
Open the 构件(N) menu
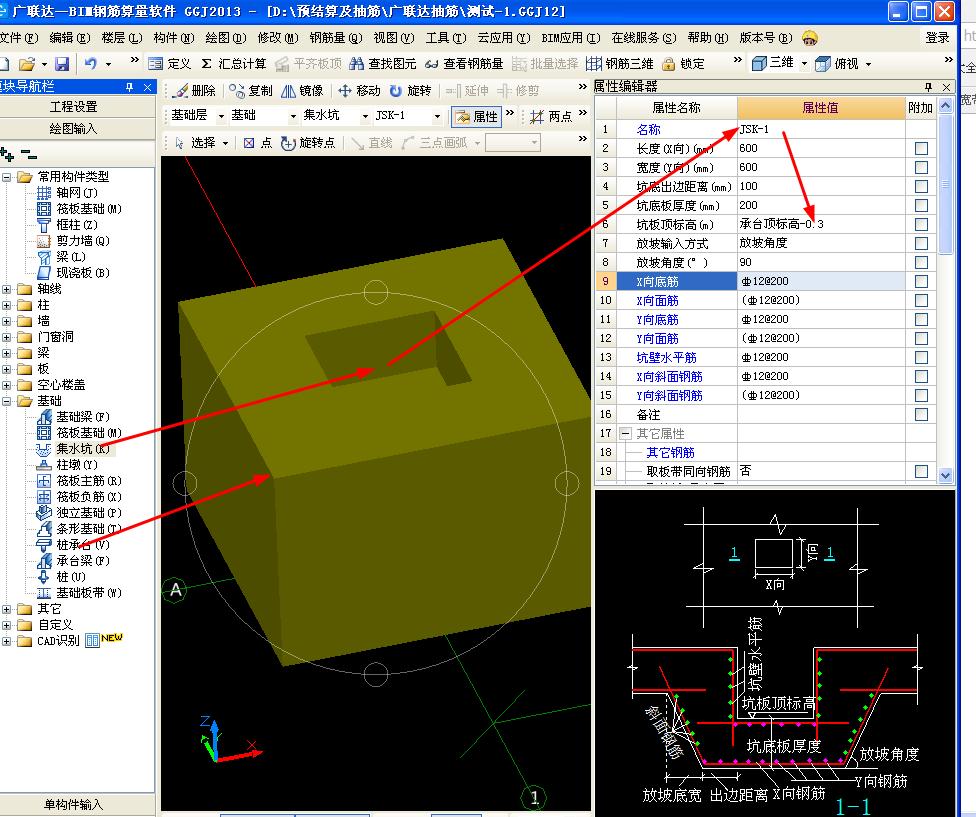click(x=174, y=38)
